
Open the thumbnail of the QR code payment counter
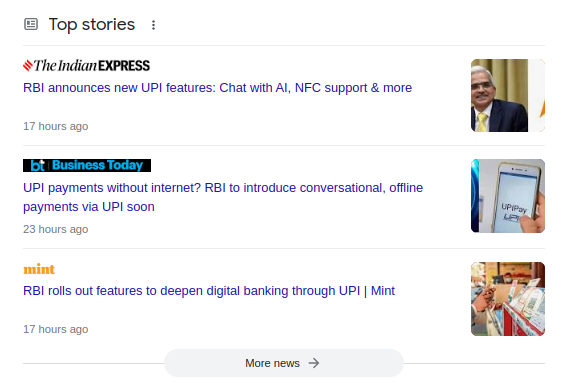(508, 299)
